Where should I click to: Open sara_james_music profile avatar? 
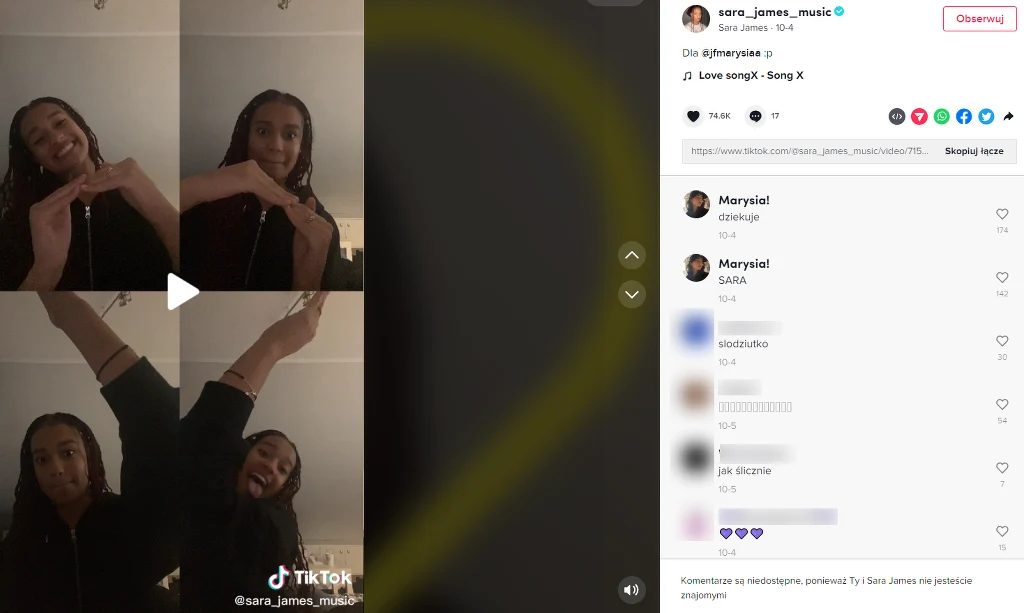coord(696,19)
